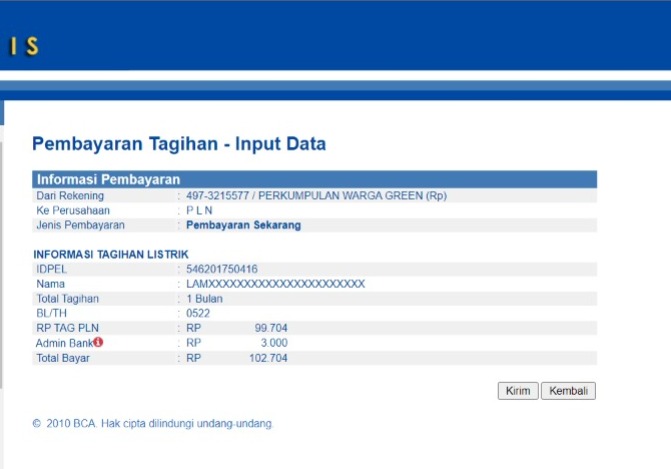
Task: Click the RP TAG PLN amount 99.704
Action: pos(270,328)
